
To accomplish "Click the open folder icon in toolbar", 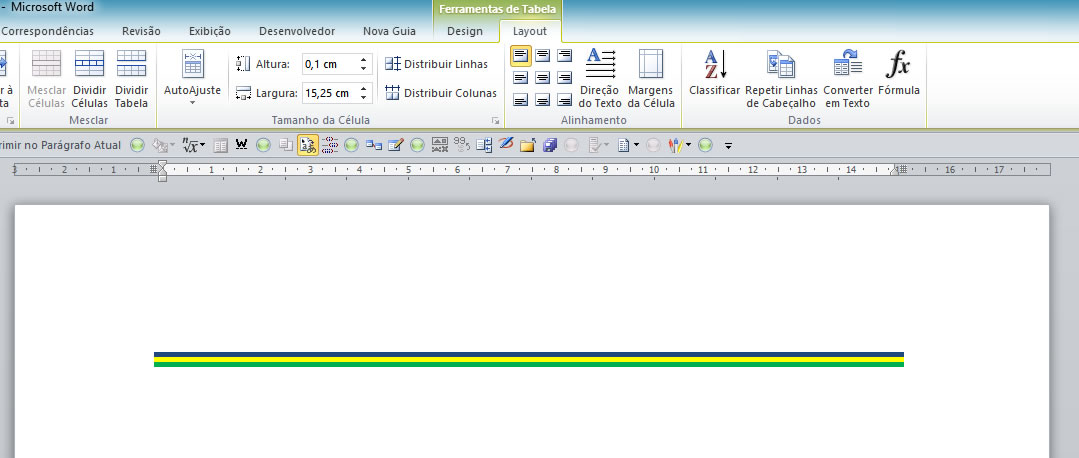I will (528, 145).
